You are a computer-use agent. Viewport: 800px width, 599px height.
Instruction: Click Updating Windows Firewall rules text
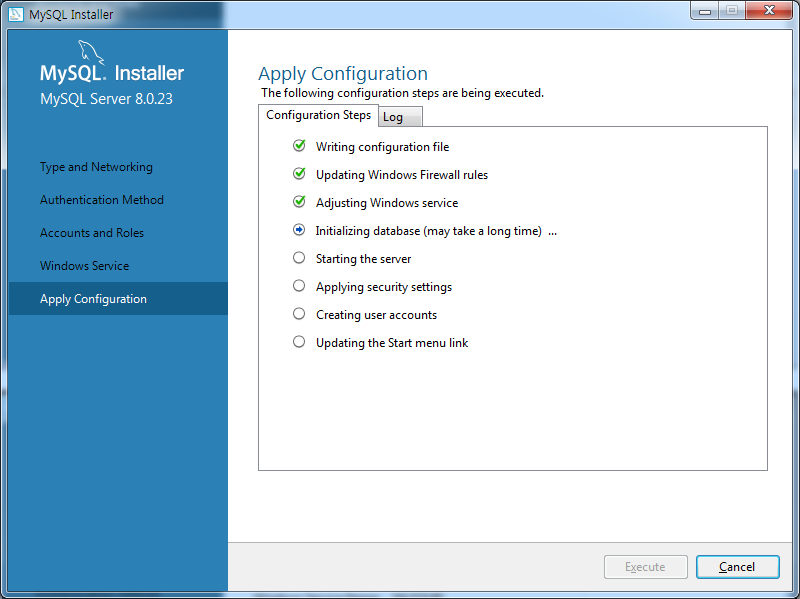[402, 175]
